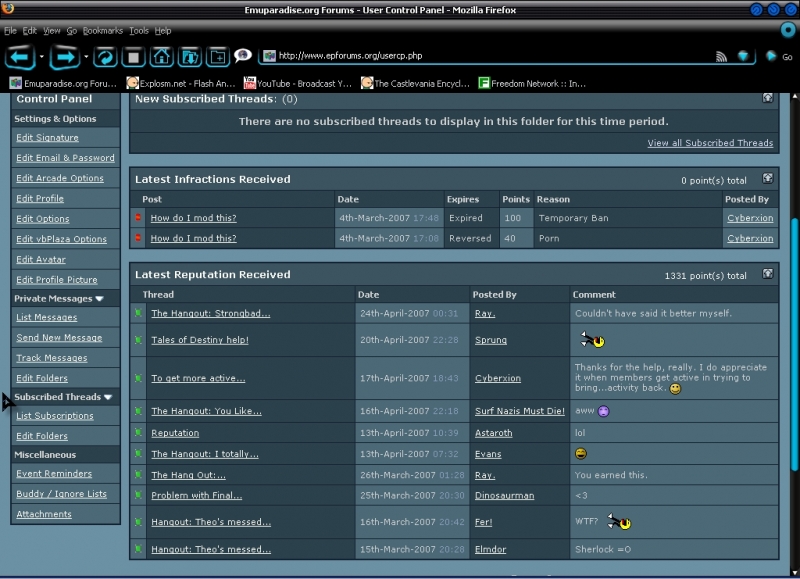Click the Go arrow icon
This screenshot has width=800, height=579.
pos(770,56)
